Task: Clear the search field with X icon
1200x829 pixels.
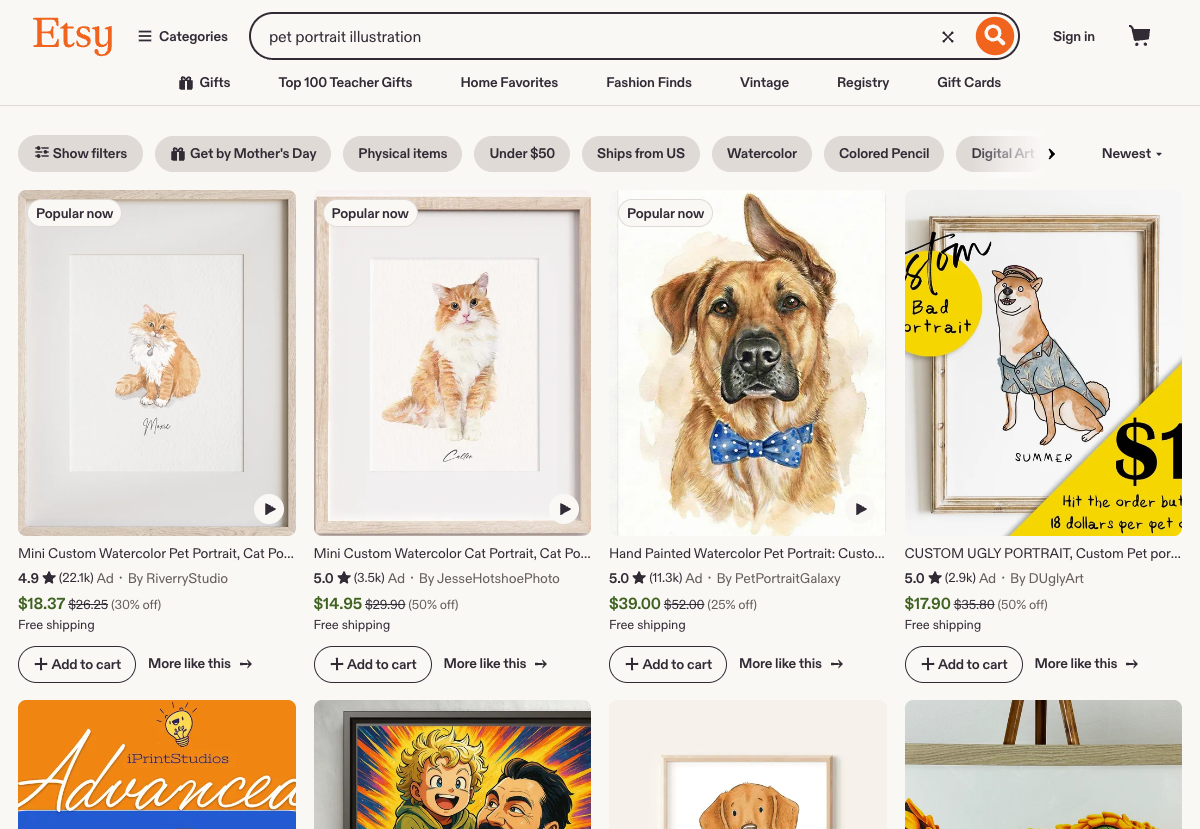Action: click(948, 37)
